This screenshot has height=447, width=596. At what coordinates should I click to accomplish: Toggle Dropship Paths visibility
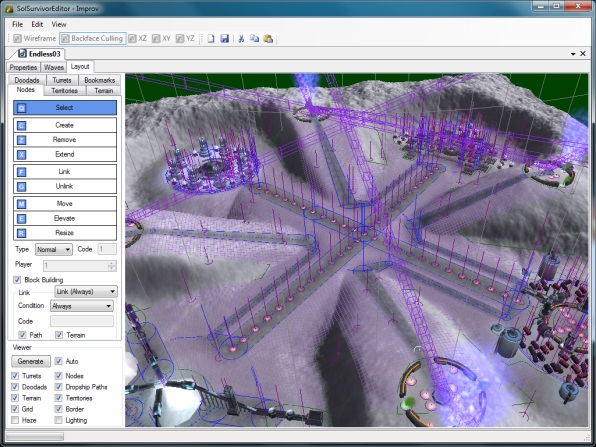point(59,387)
